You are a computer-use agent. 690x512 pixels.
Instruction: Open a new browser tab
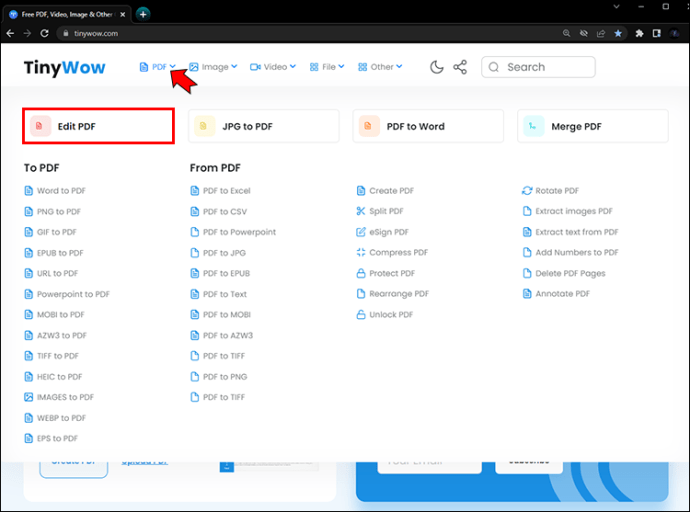(x=143, y=14)
